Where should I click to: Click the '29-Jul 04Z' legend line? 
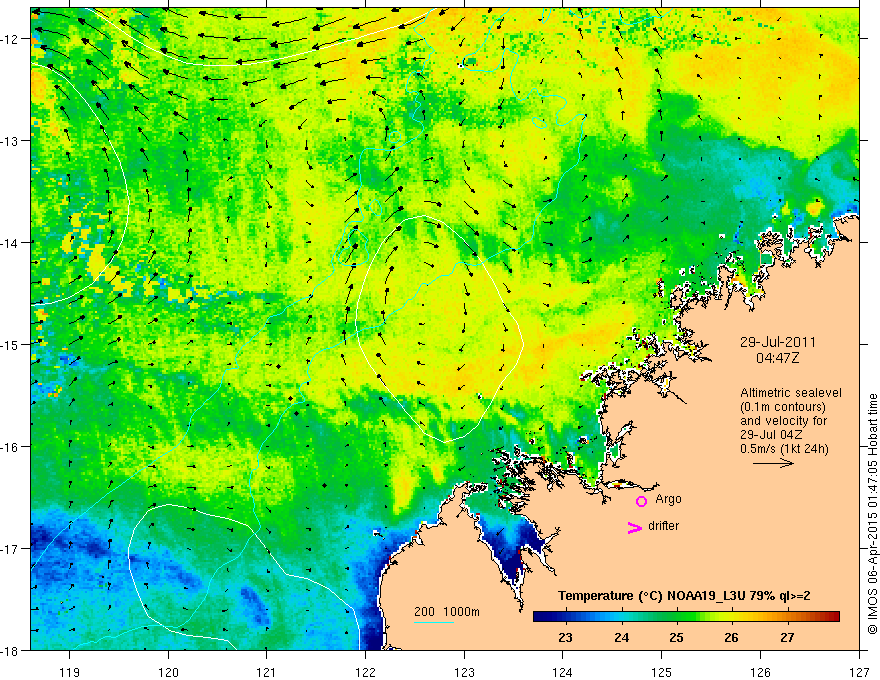pyautogui.click(x=771, y=435)
